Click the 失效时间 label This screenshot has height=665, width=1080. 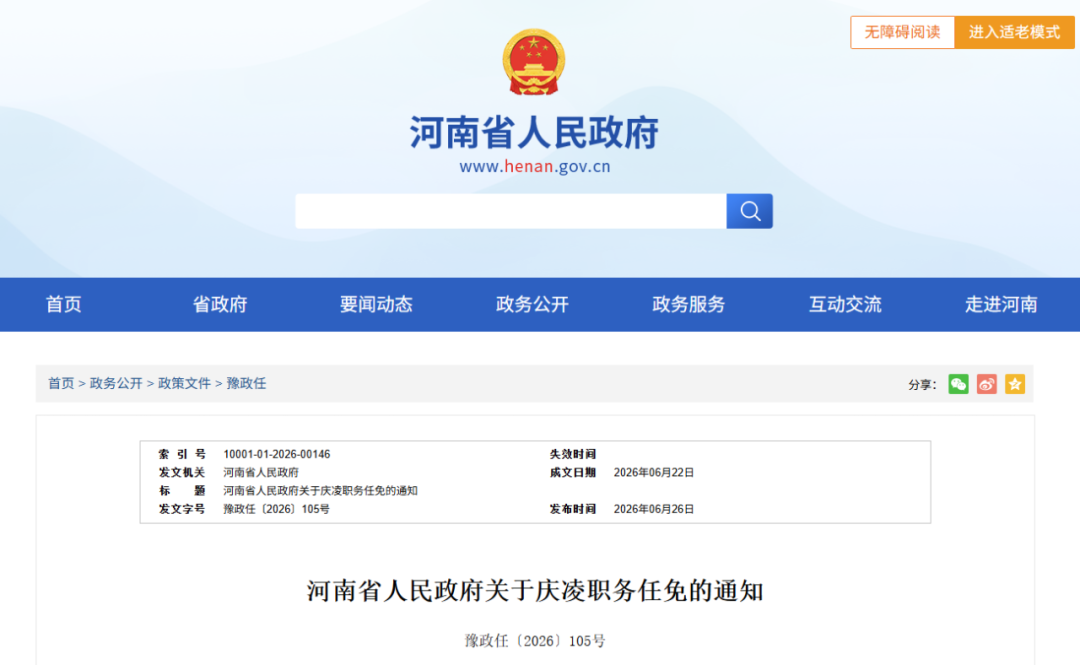(x=572, y=454)
